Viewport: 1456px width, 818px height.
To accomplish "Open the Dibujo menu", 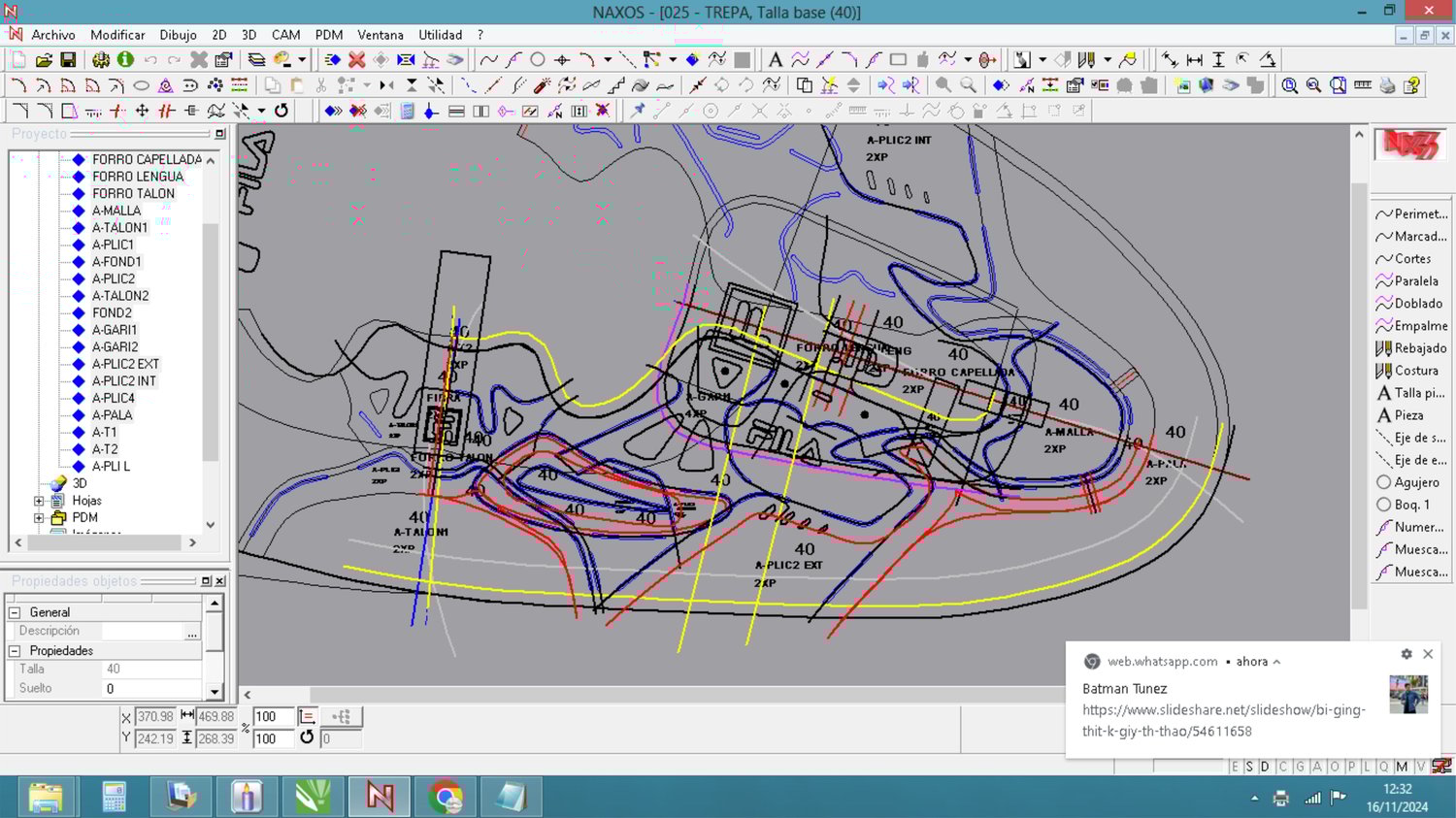I will pos(178,35).
